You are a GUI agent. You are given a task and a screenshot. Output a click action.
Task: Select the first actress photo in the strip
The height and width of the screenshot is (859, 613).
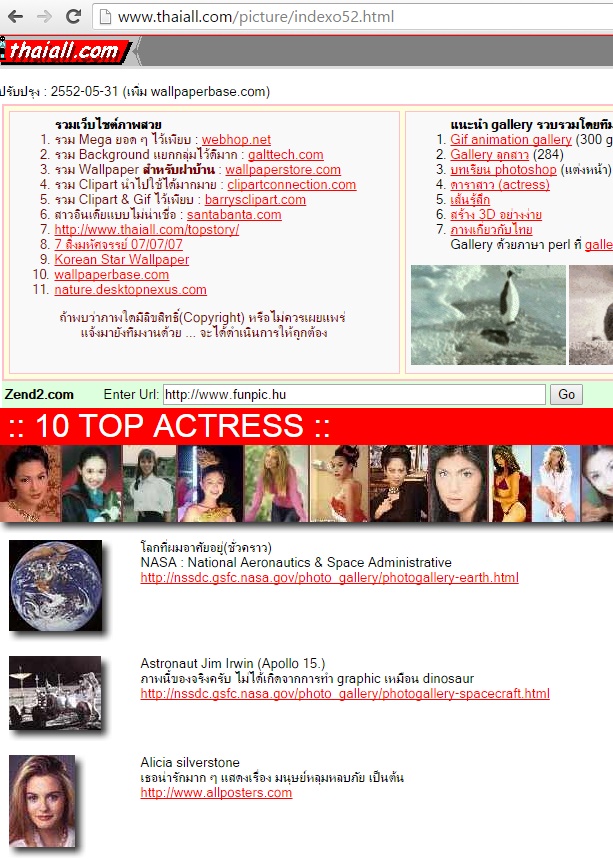click(30, 484)
